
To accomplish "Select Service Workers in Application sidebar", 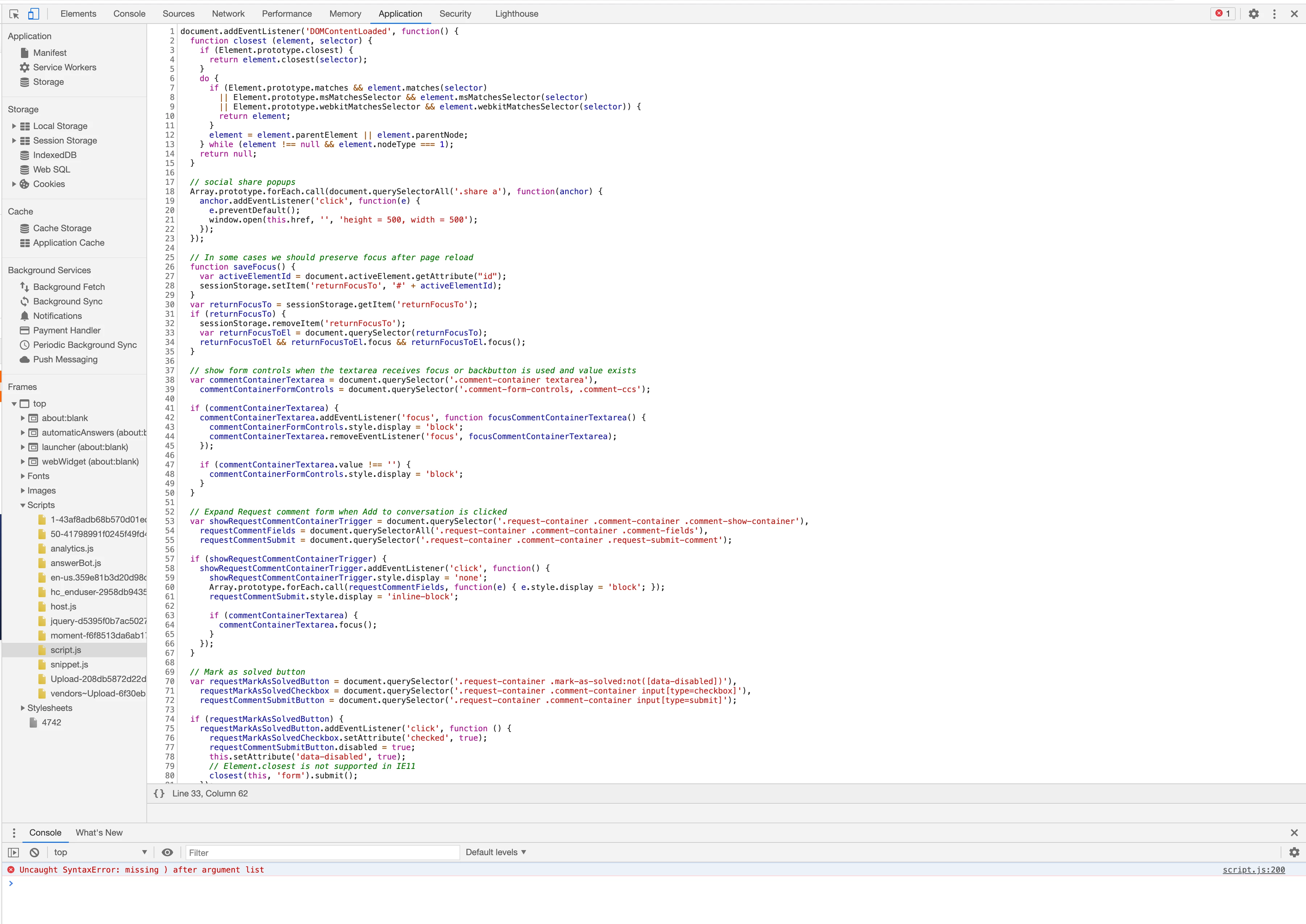I will point(64,67).
